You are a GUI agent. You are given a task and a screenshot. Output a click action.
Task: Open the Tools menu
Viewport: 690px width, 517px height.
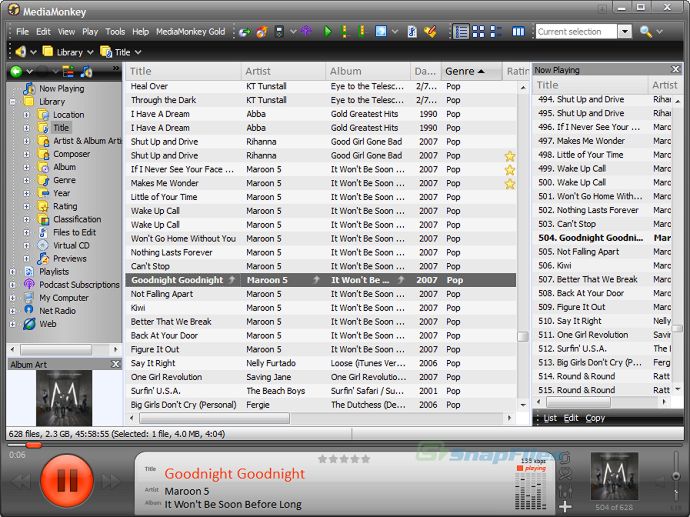coord(115,32)
